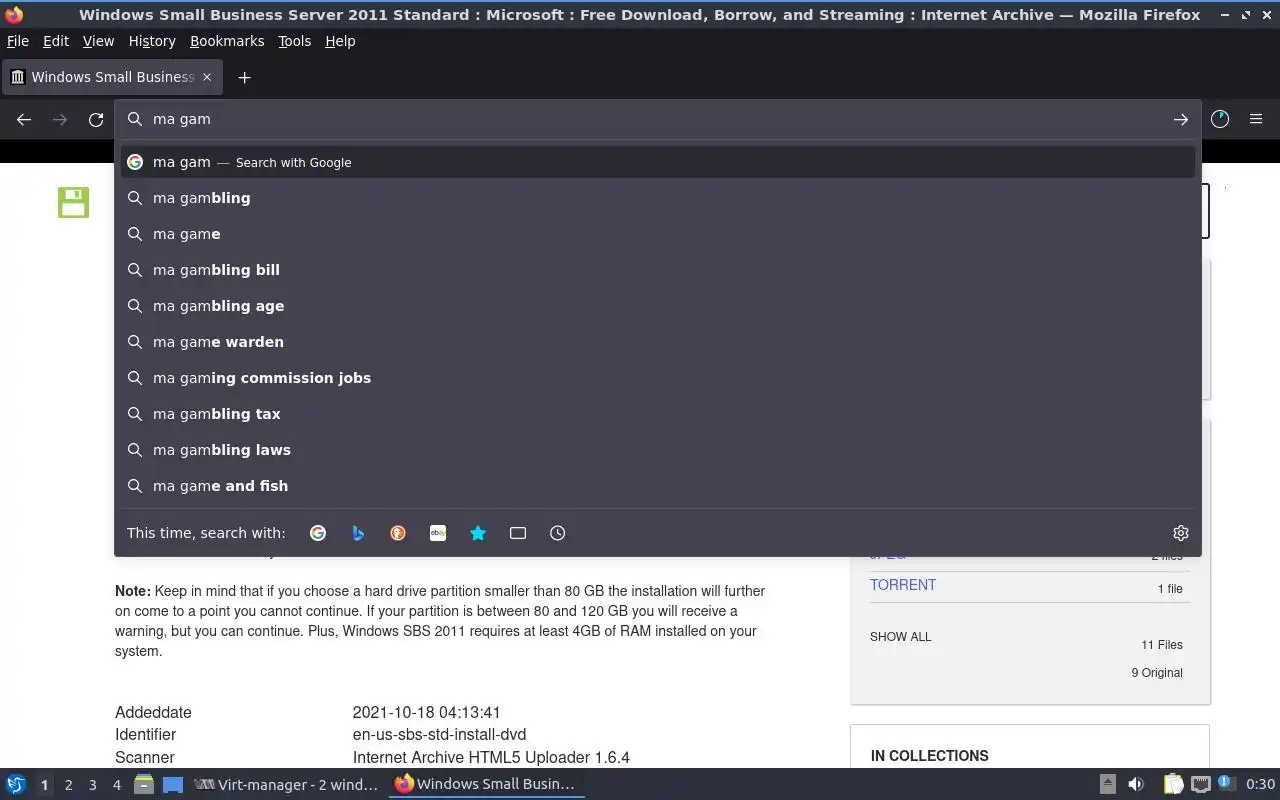Click the green floppy disk software icon
The image size is (1280, 800).
(73, 202)
